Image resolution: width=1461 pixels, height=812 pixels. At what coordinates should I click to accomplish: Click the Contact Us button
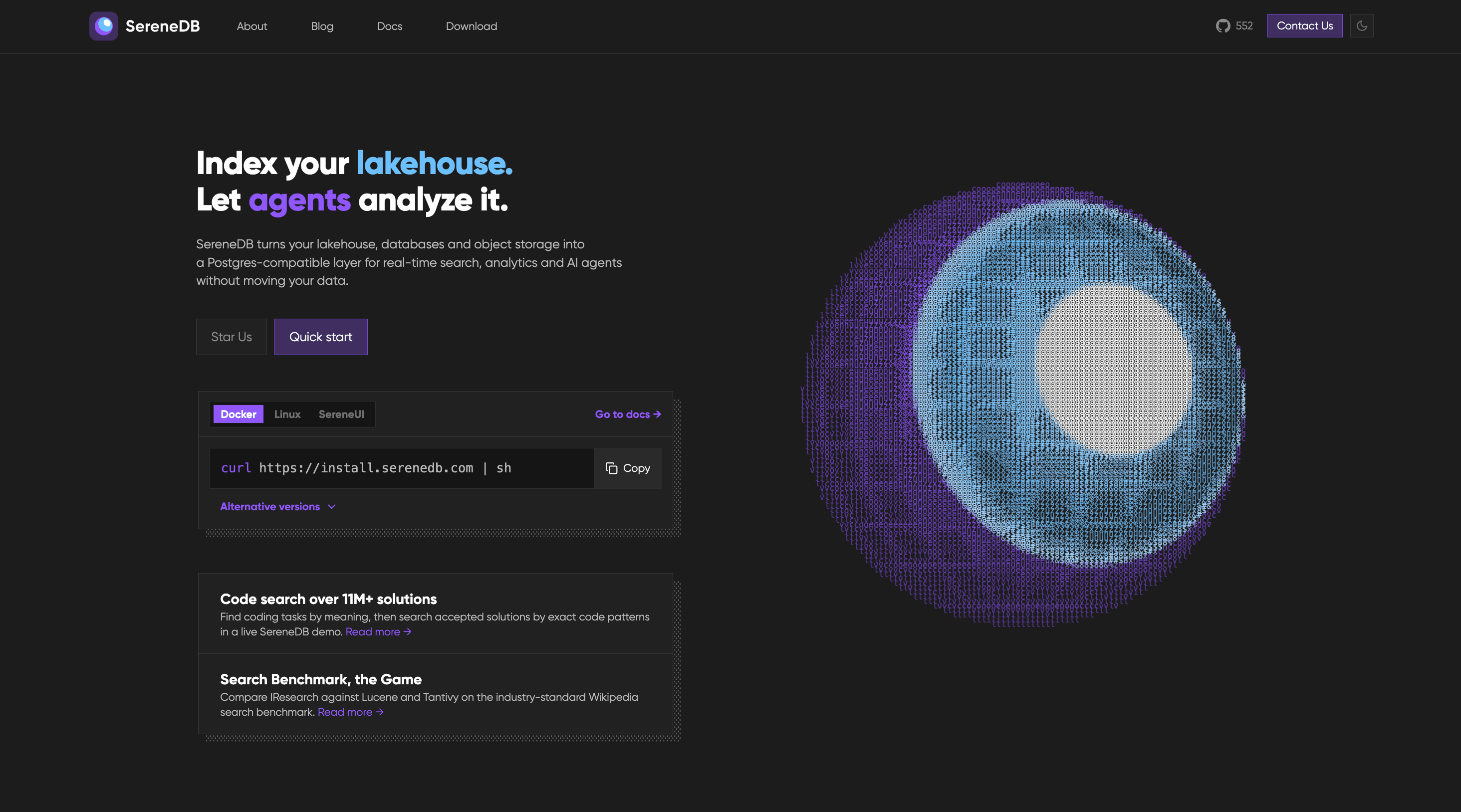tap(1304, 26)
